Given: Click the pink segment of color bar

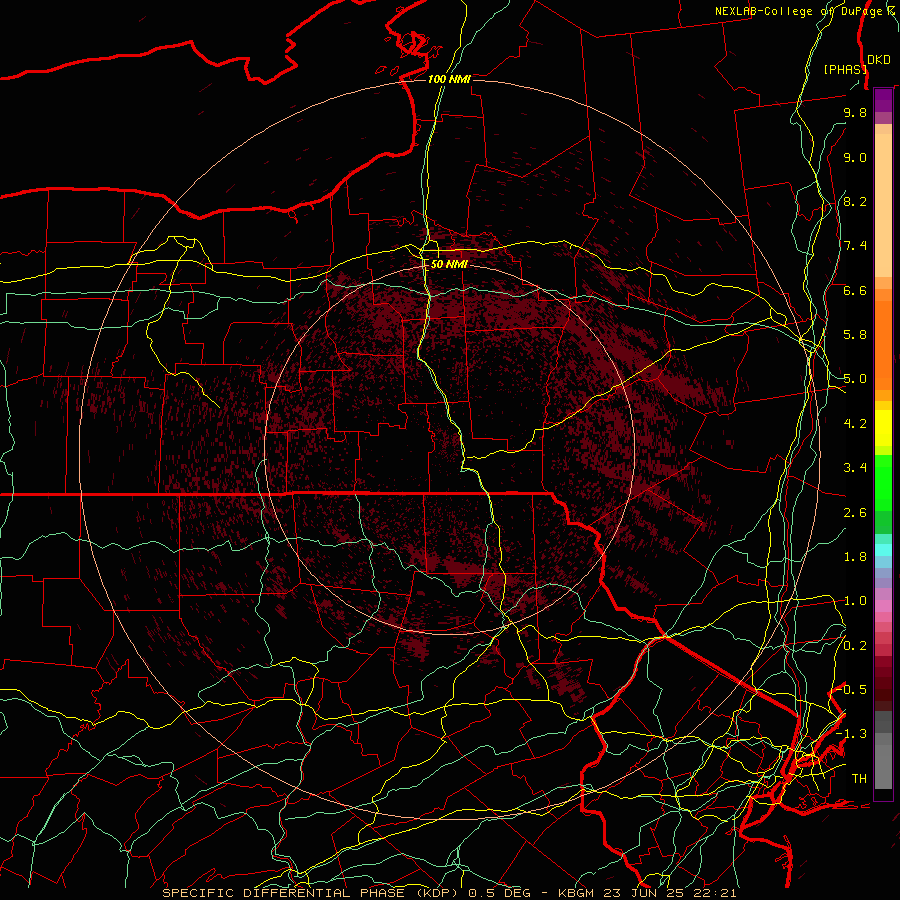Looking at the screenshot, I should point(883,606).
